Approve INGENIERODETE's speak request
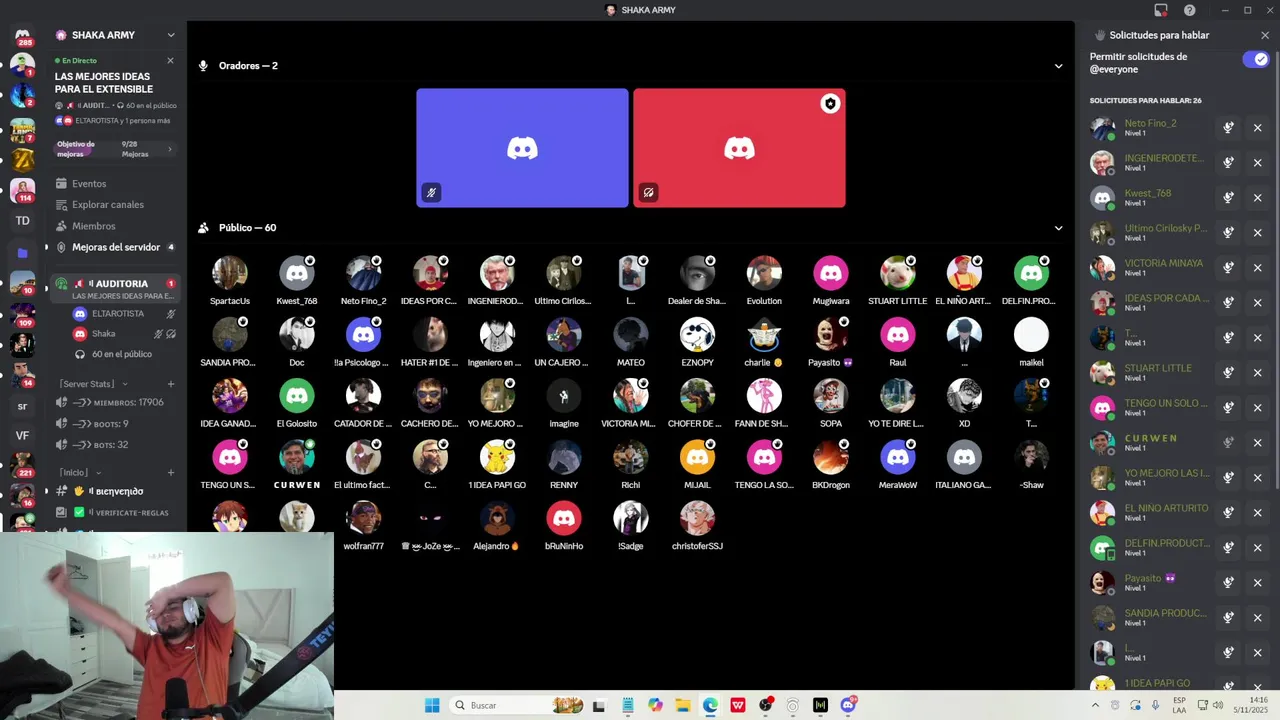 tap(1228, 163)
